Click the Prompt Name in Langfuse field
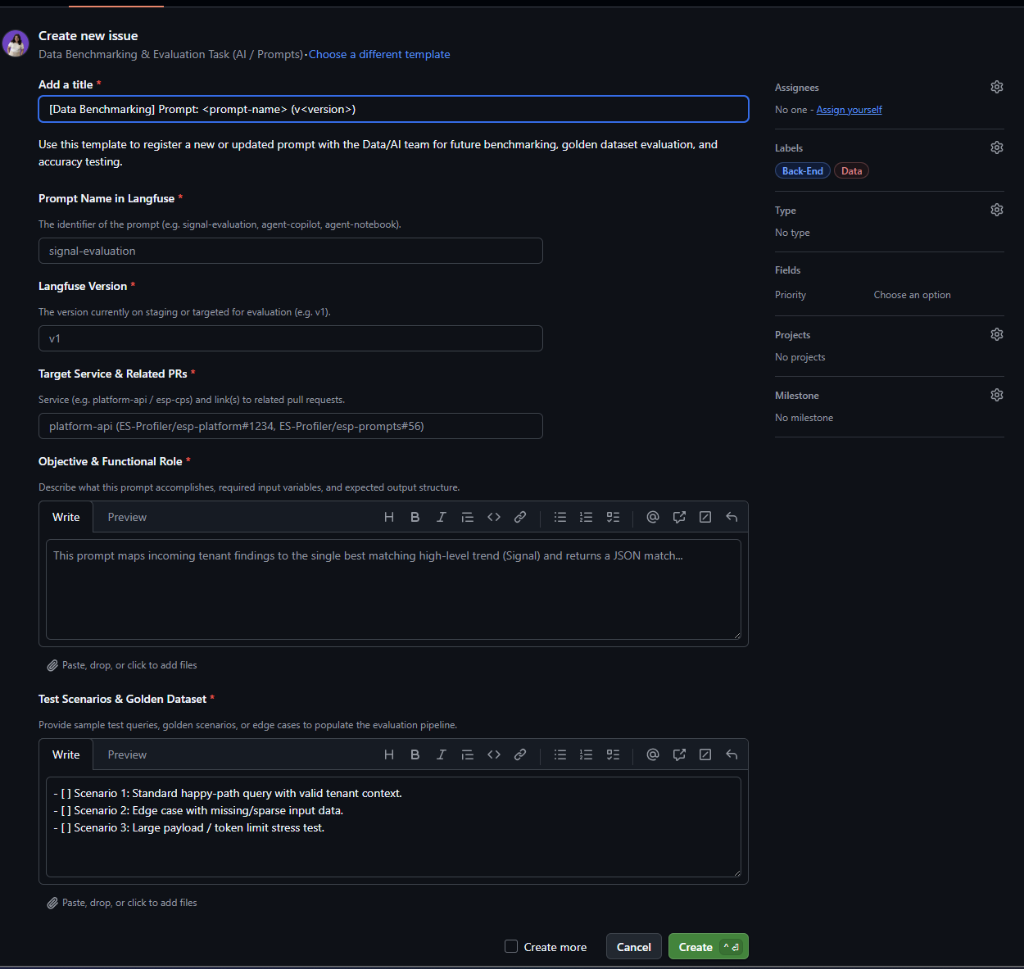This screenshot has width=1024, height=969. point(291,251)
